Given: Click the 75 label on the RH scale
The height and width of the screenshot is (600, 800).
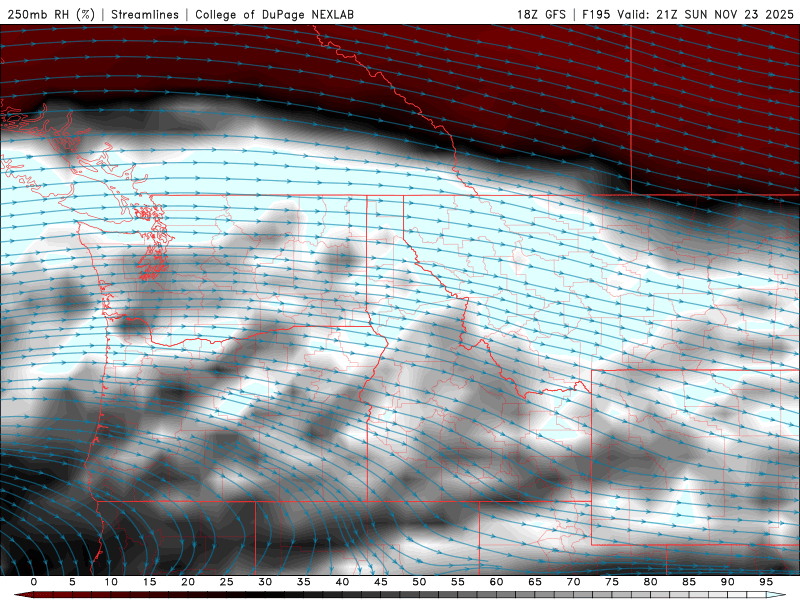Looking at the screenshot, I should (x=612, y=582).
